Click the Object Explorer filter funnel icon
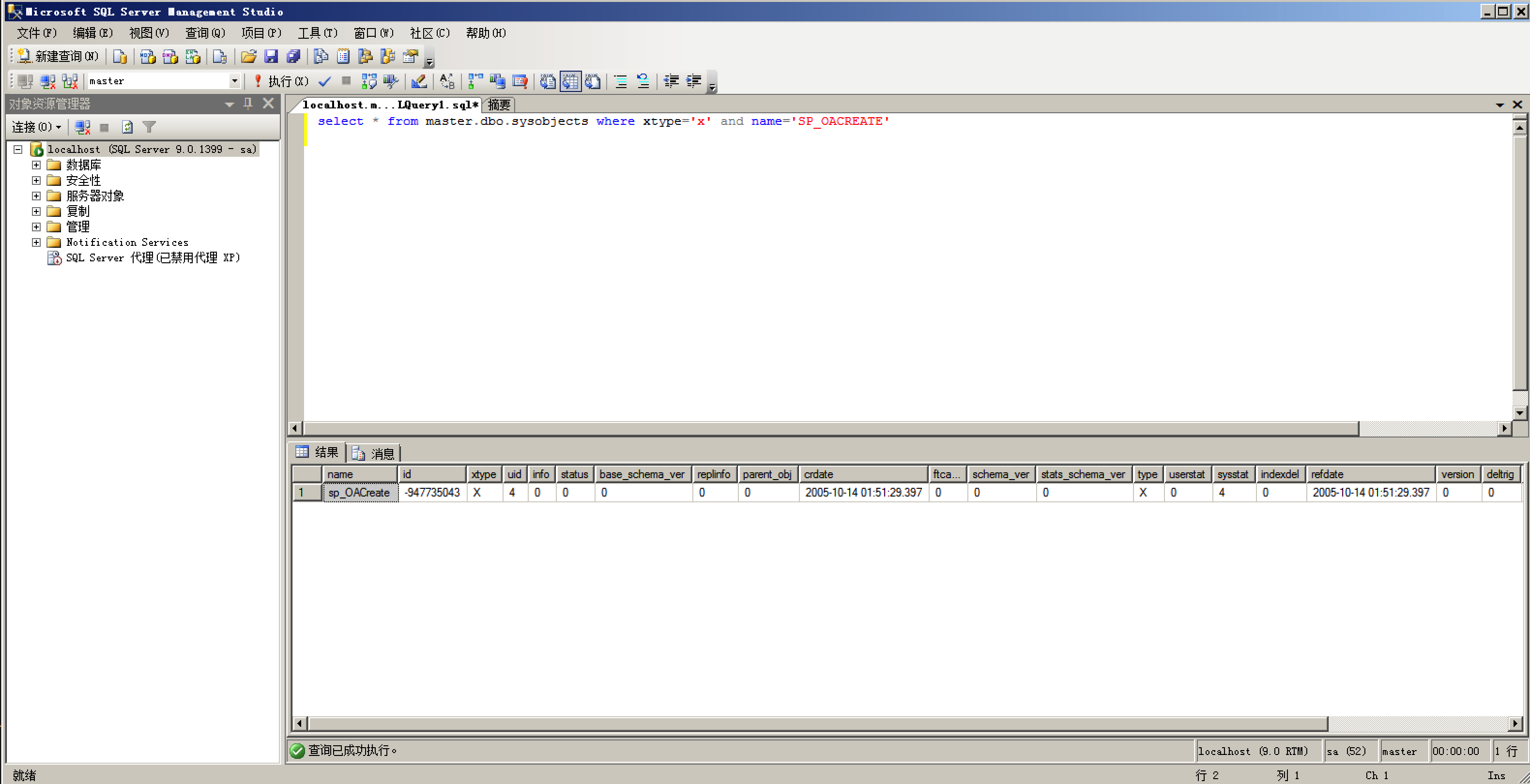 pyautogui.click(x=149, y=127)
